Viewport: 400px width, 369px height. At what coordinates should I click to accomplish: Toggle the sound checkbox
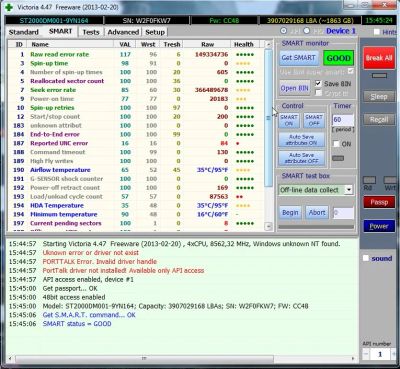[366, 258]
